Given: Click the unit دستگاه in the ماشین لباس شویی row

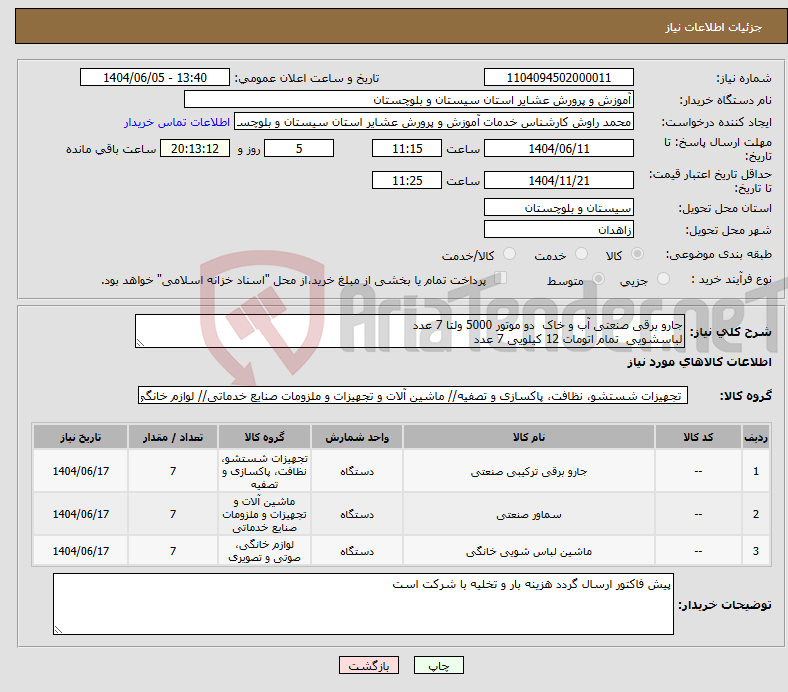Looking at the screenshot, I should pyautogui.click(x=357, y=551).
